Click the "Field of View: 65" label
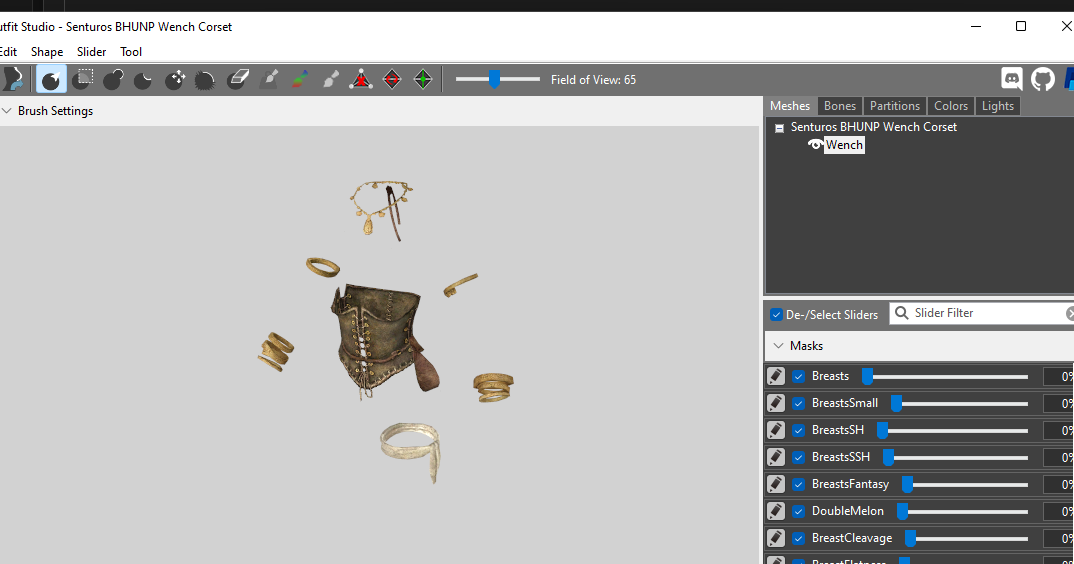Screen dimensions: 1074x564 point(593,79)
